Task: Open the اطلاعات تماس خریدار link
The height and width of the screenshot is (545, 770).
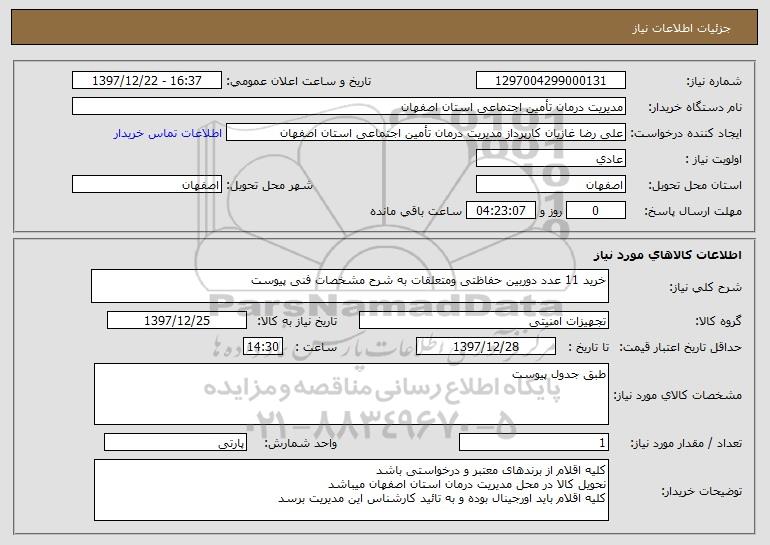Action: pos(168,134)
